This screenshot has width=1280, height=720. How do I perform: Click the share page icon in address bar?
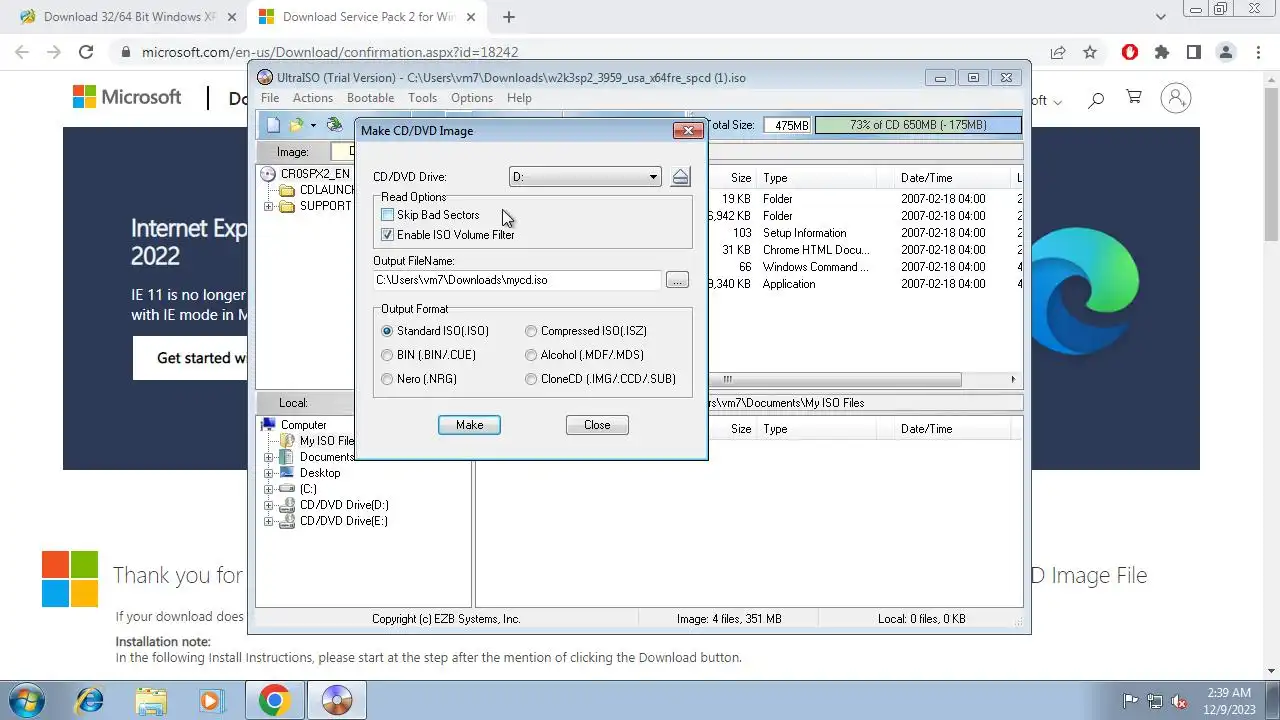coord(1058,52)
